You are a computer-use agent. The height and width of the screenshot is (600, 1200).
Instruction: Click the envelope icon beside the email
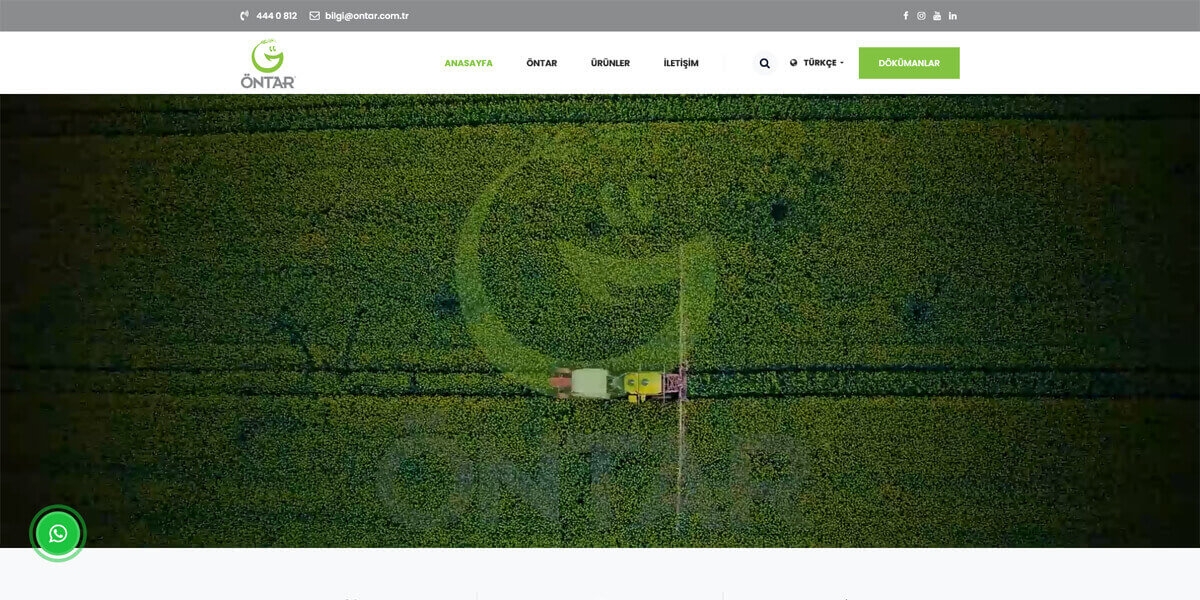tap(314, 16)
